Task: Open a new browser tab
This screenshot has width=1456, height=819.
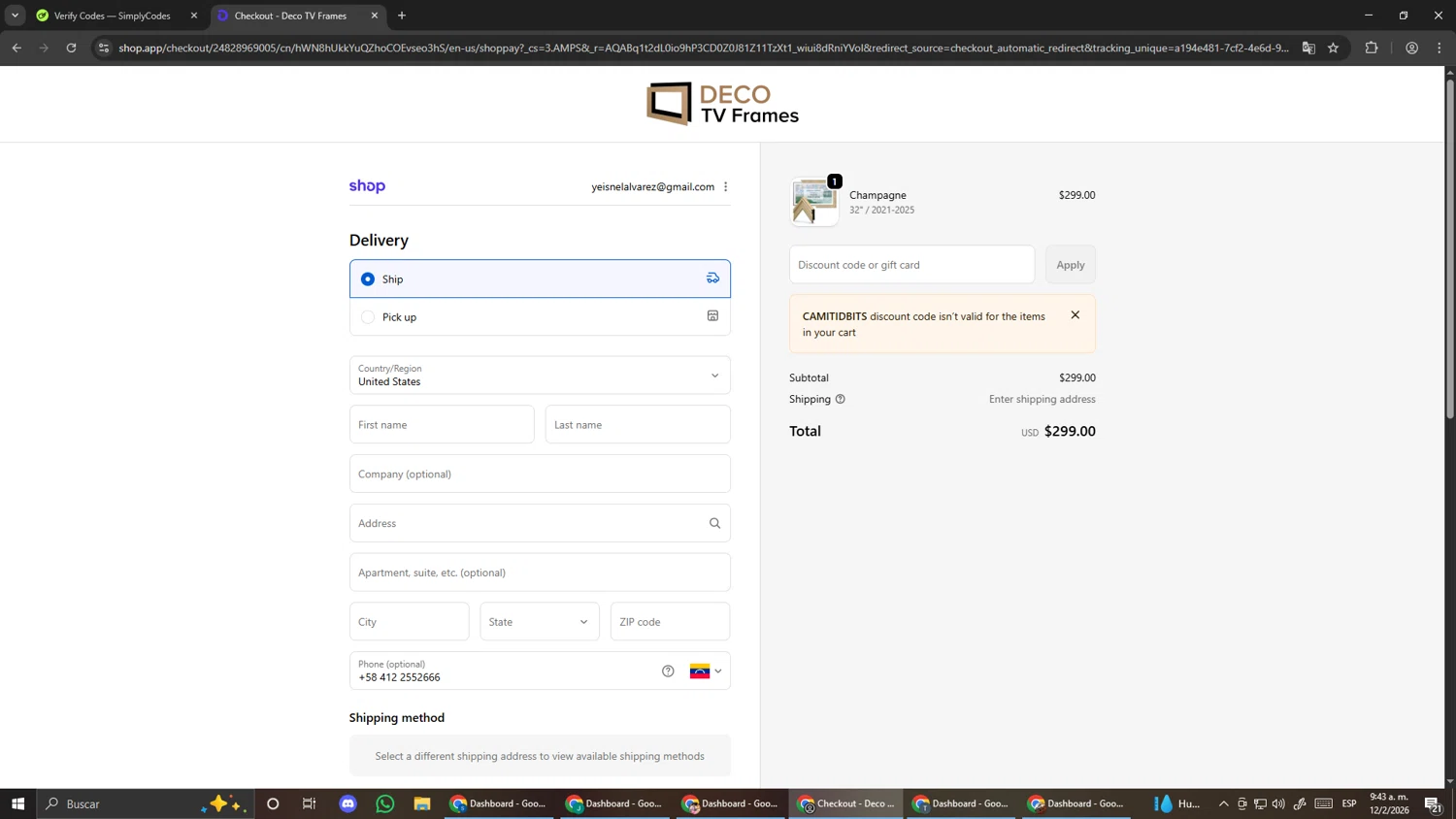Action: point(402,16)
